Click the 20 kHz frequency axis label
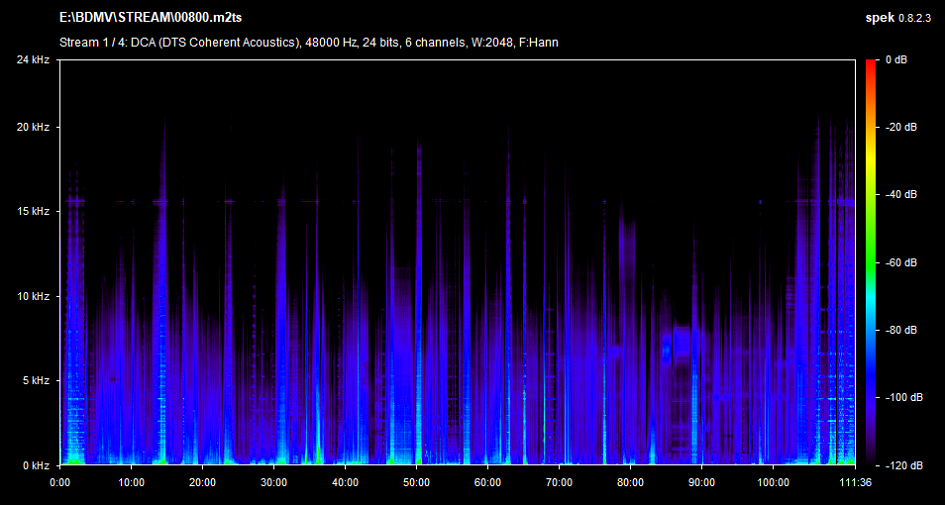945x505 pixels. pyautogui.click(x=33, y=128)
